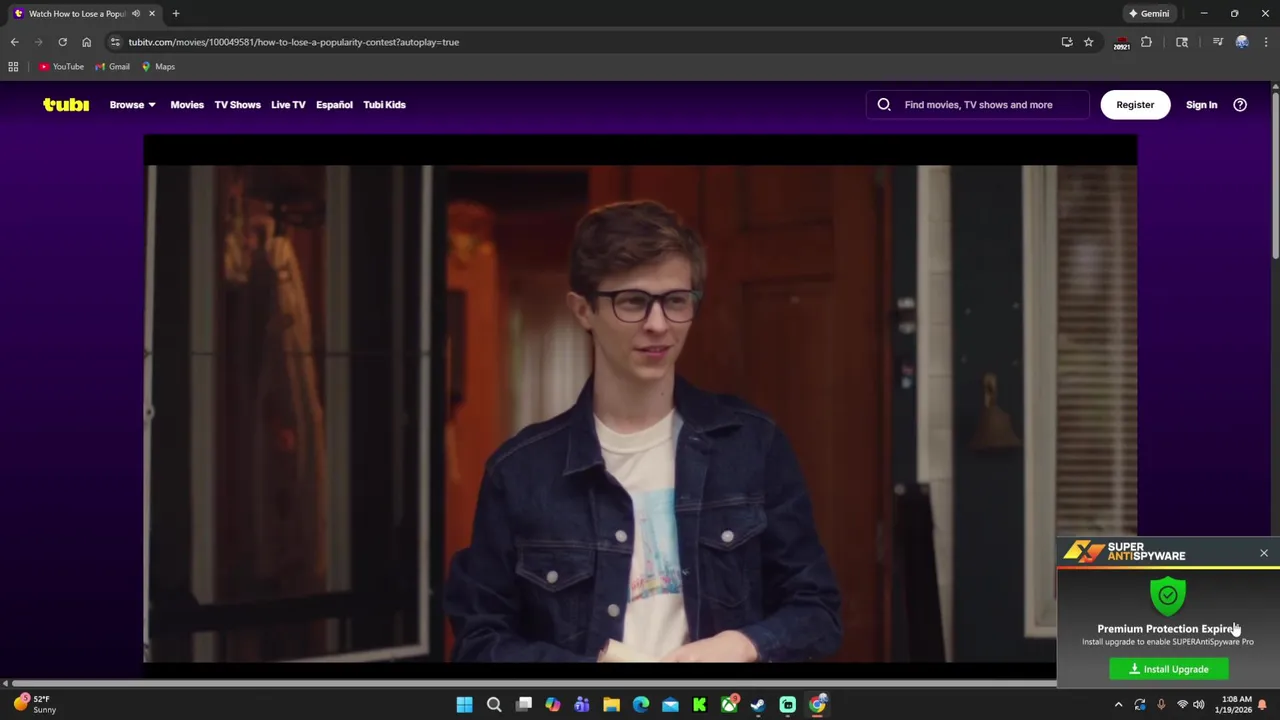Image resolution: width=1280 pixels, height=720 pixels.
Task: Open the TV Shows section
Action: tap(237, 104)
